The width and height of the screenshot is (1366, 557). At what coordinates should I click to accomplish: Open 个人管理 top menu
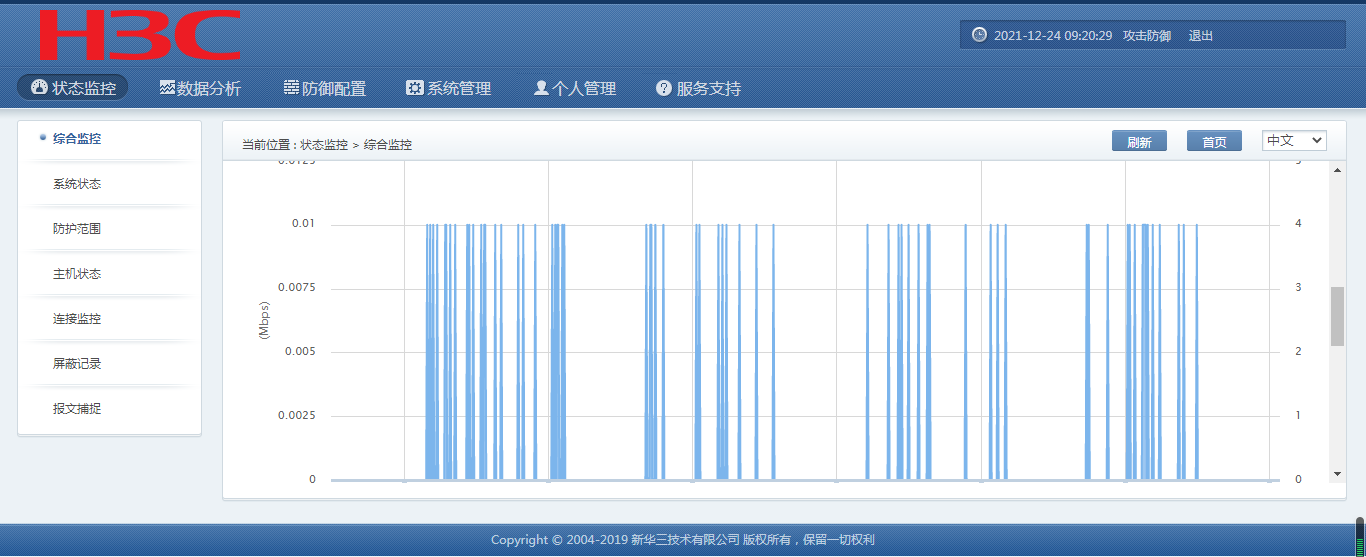coord(574,88)
